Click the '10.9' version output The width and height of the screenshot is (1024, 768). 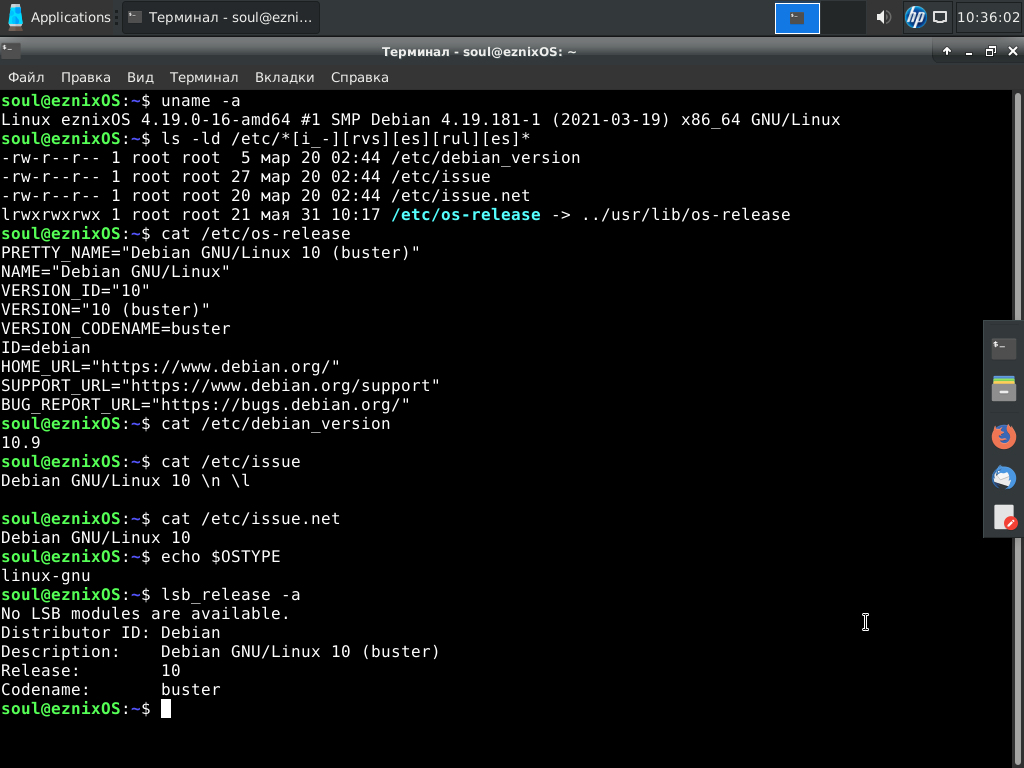[21, 443]
